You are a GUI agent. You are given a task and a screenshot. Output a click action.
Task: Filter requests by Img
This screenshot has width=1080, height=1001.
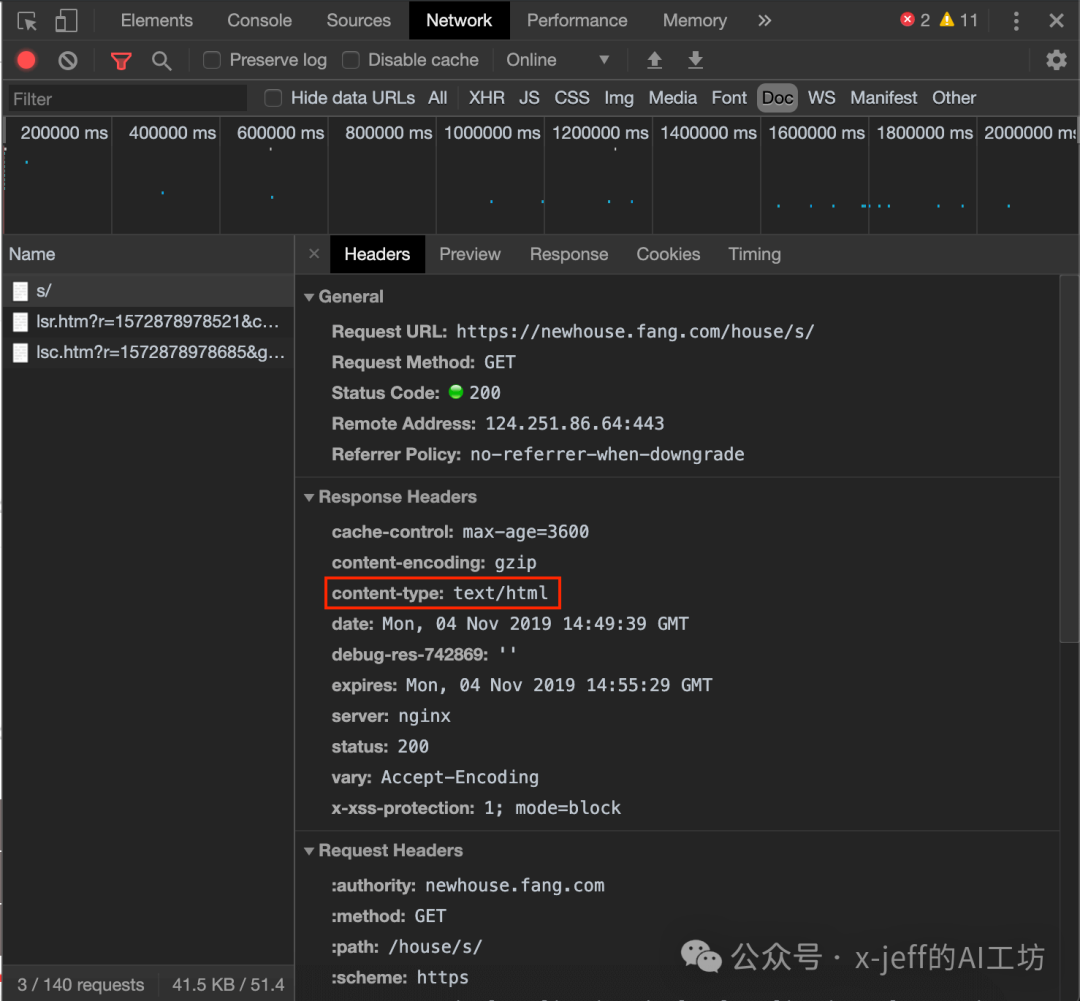(619, 98)
